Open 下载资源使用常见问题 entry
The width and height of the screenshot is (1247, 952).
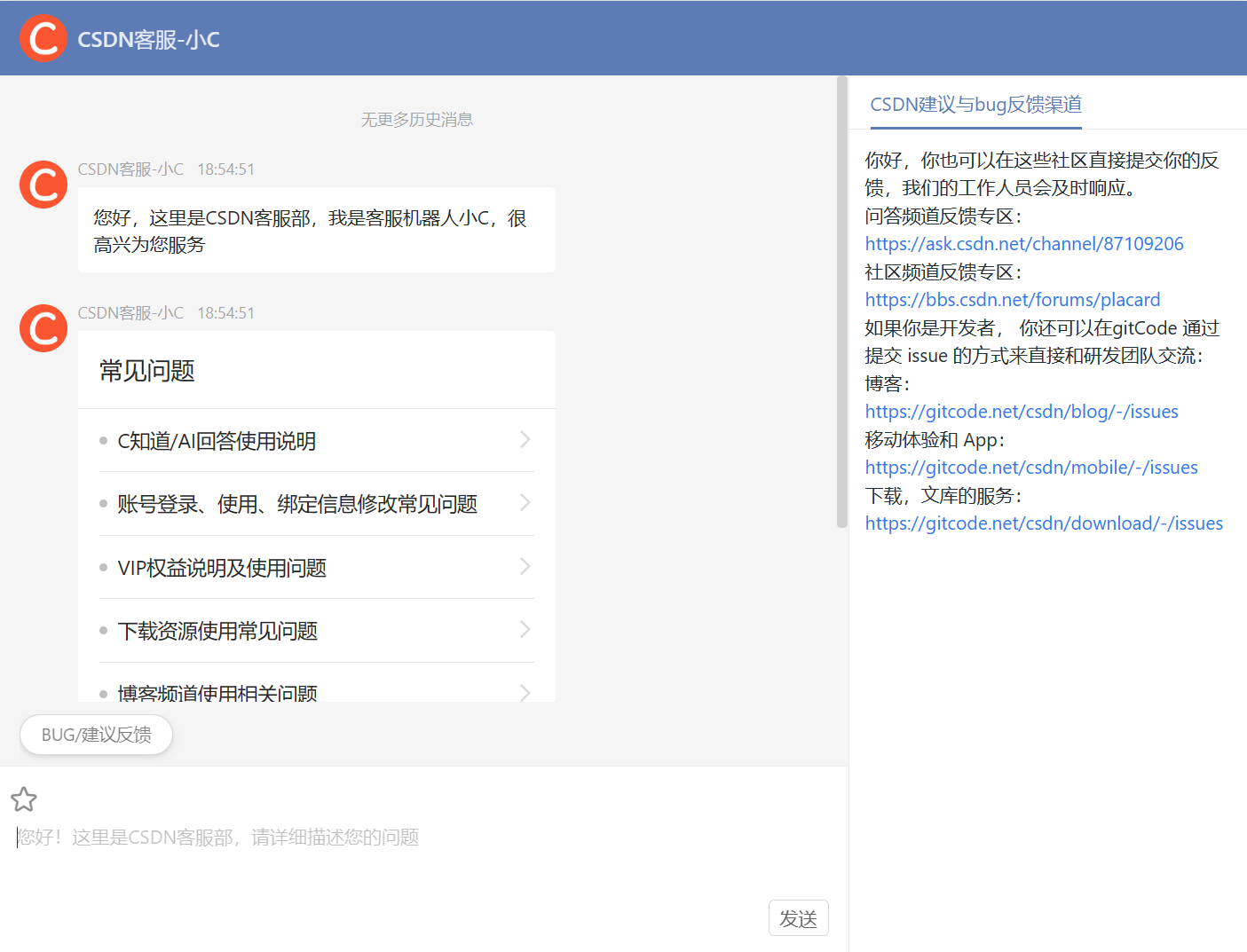(x=316, y=631)
